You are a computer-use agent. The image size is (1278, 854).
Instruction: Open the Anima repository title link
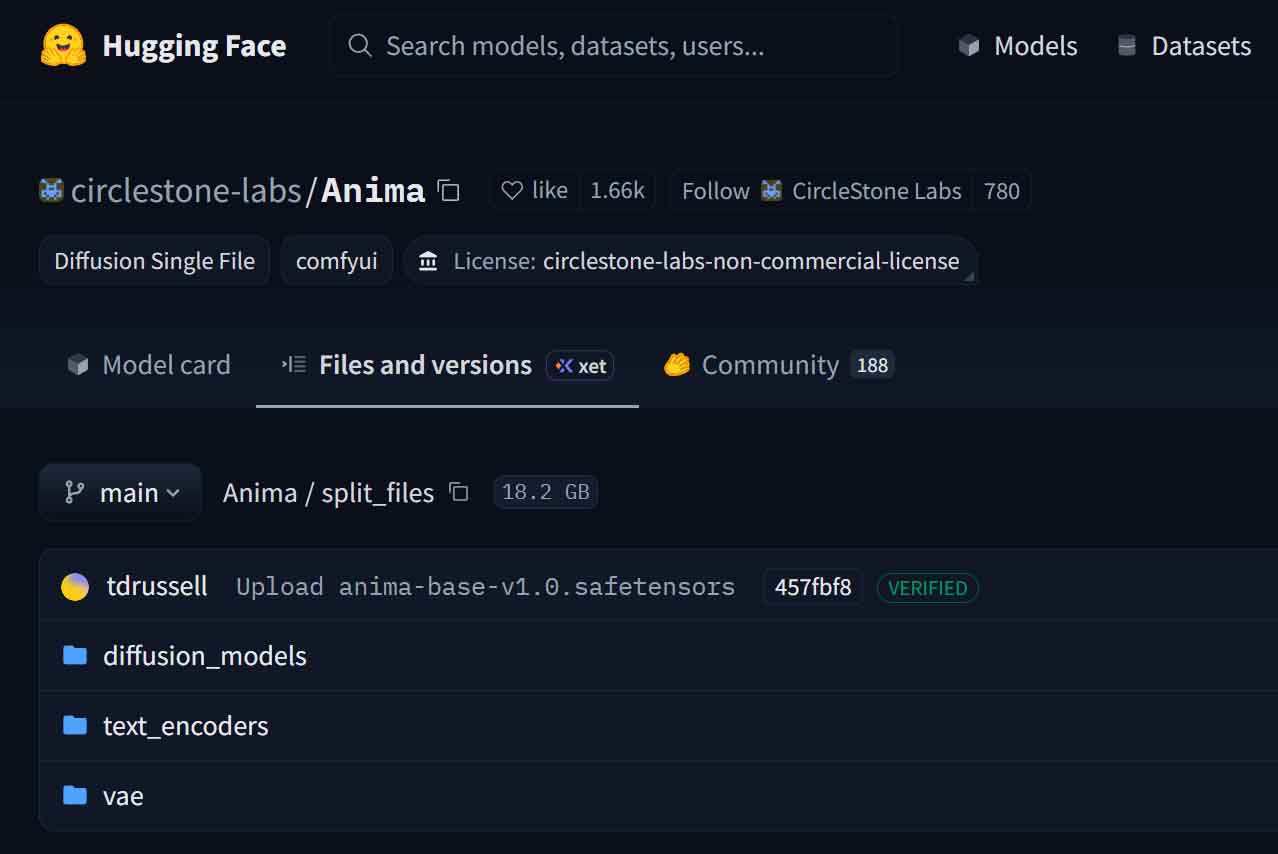pos(373,190)
